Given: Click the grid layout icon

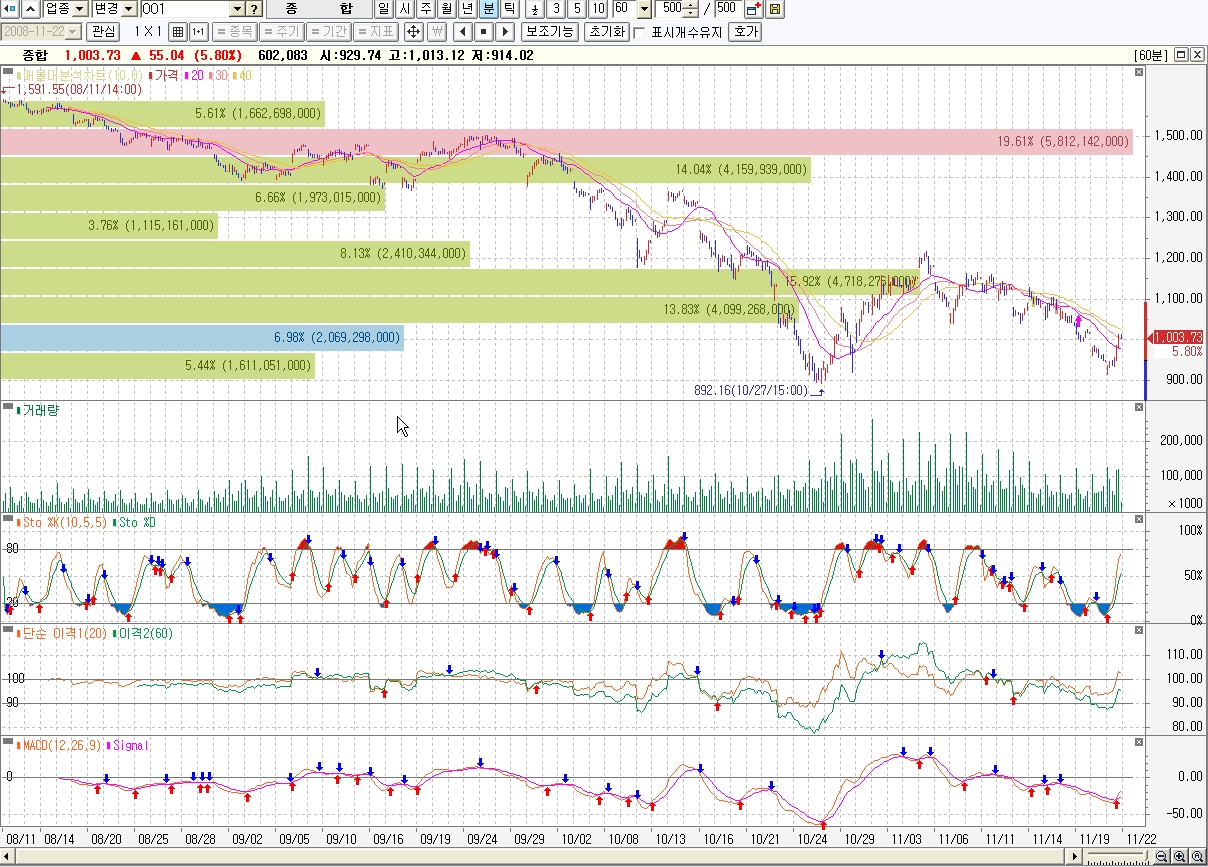Looking at the screenshot, I should tap(177, 31).
